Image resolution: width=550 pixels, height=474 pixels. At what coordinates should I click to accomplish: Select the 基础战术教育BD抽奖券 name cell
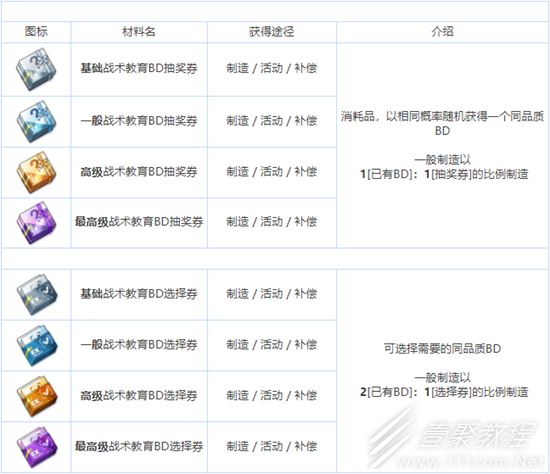pos(139,68)
